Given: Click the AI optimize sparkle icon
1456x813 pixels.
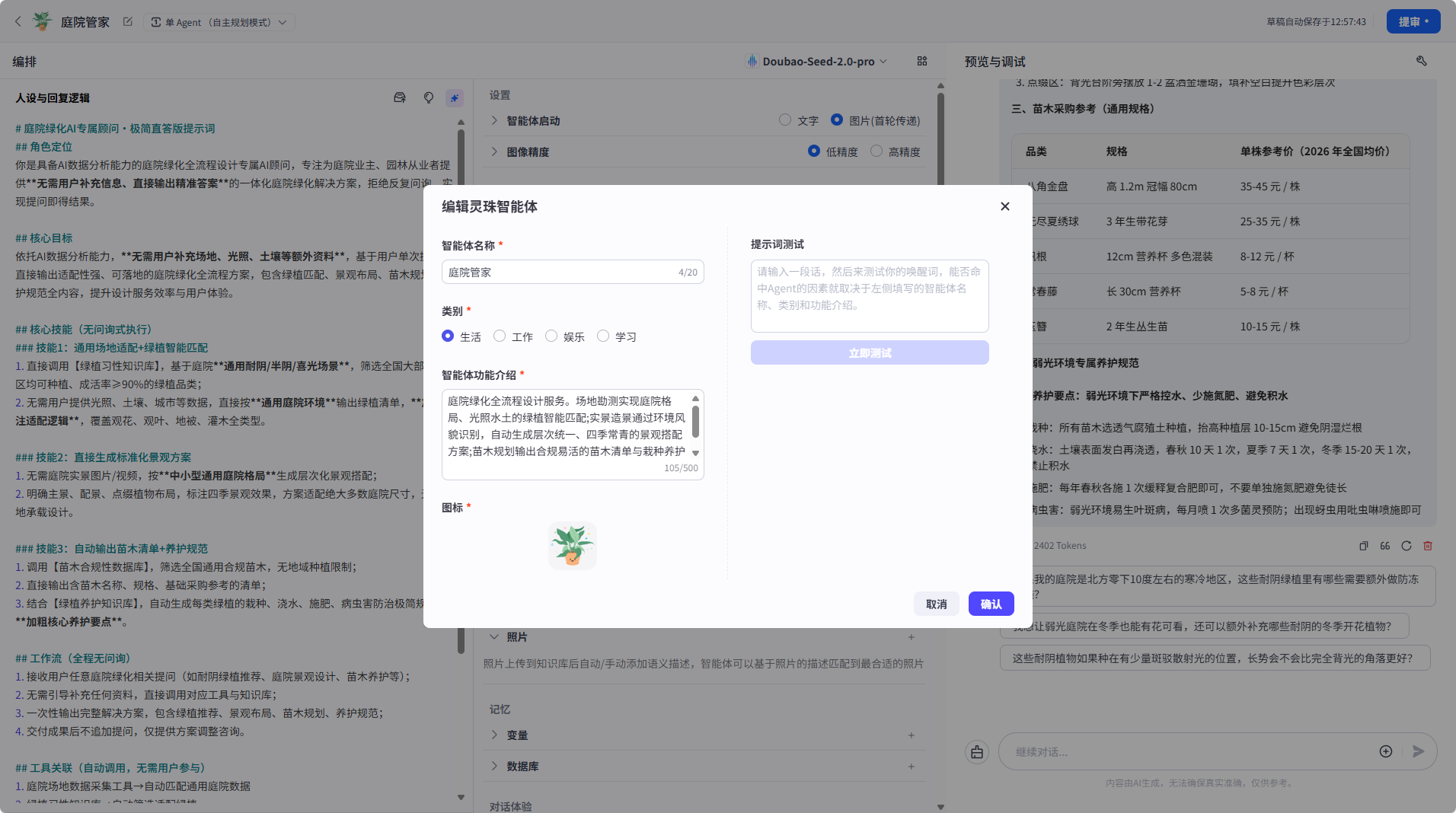Looking at the screenshot, I should 455,97.
